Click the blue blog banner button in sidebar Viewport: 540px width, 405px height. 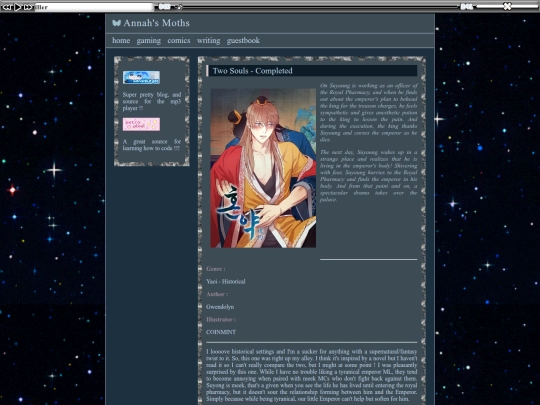click(141, 77)
